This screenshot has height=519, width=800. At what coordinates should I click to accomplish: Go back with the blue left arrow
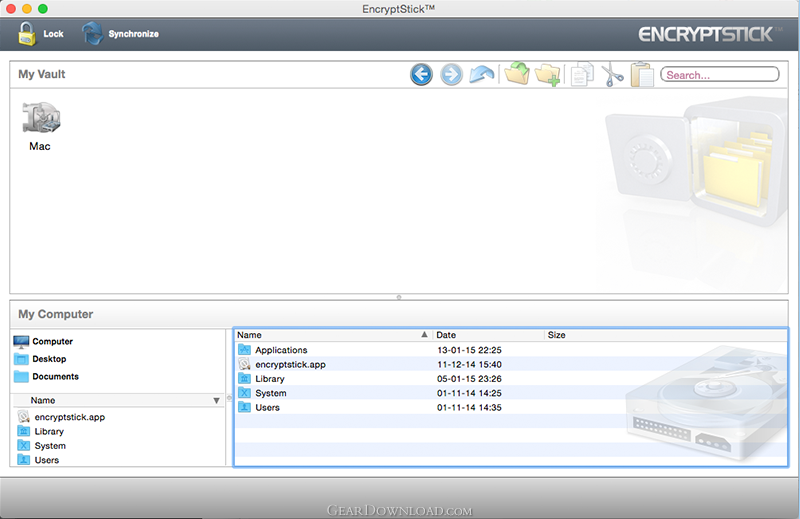pos(421,75)
